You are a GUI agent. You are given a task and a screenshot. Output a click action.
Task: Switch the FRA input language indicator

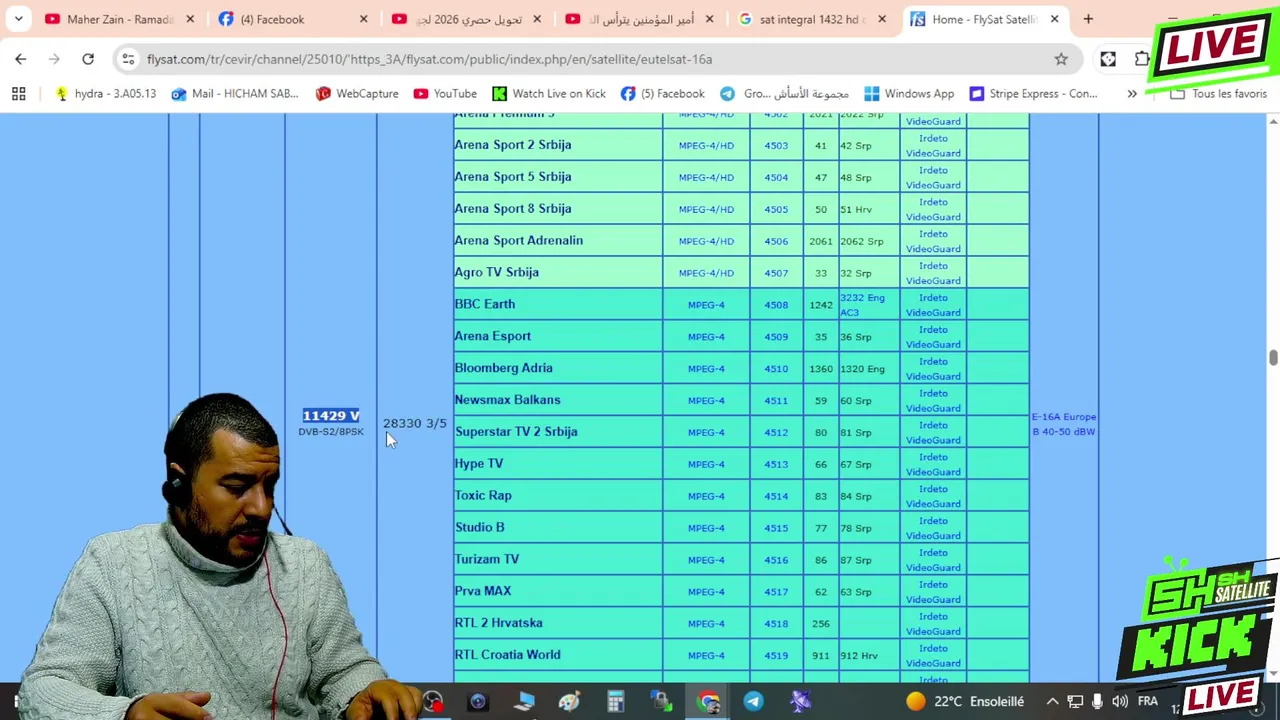pos(1147,702)
